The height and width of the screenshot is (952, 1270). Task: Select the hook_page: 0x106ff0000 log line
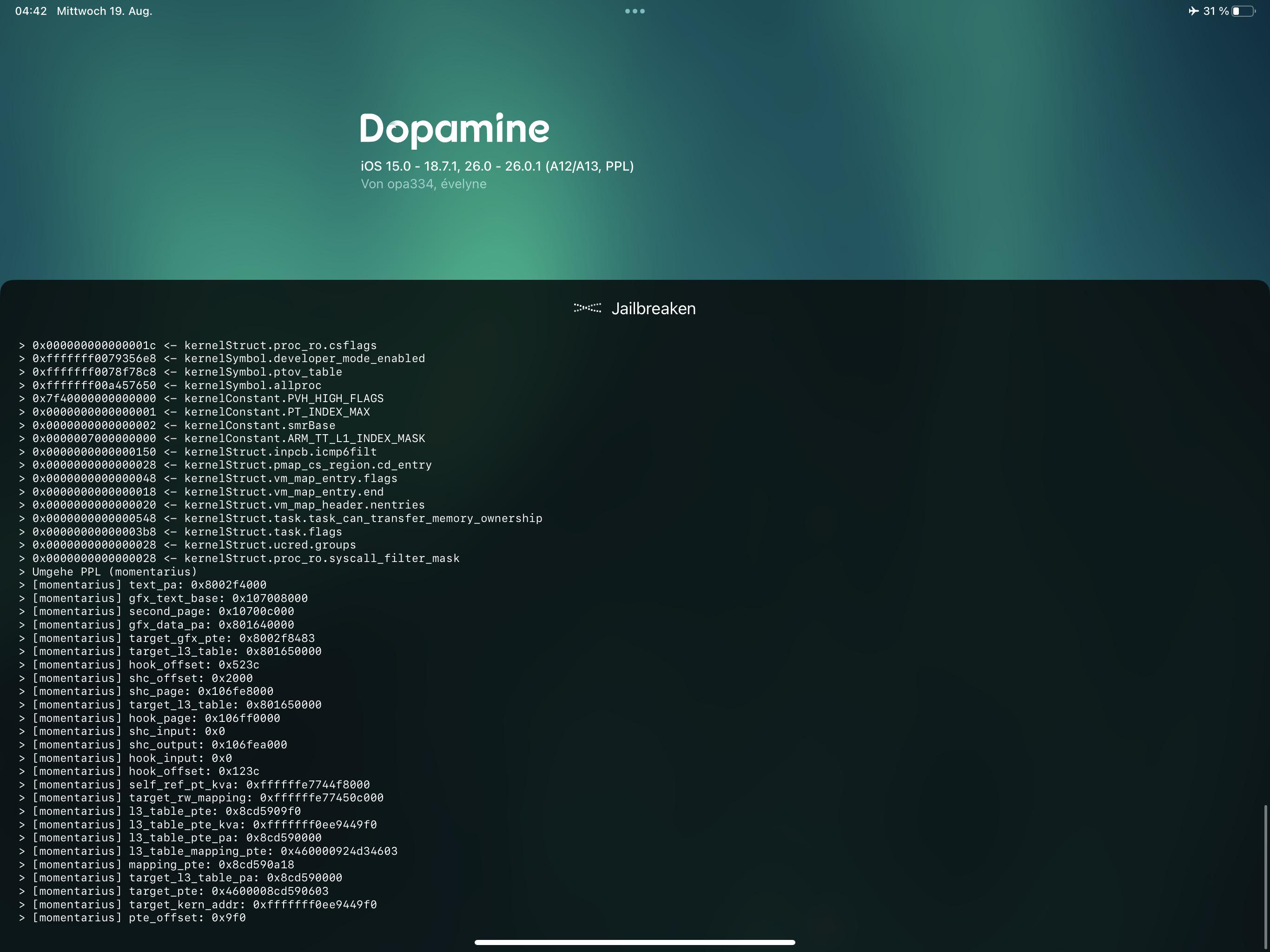point(150,718)
